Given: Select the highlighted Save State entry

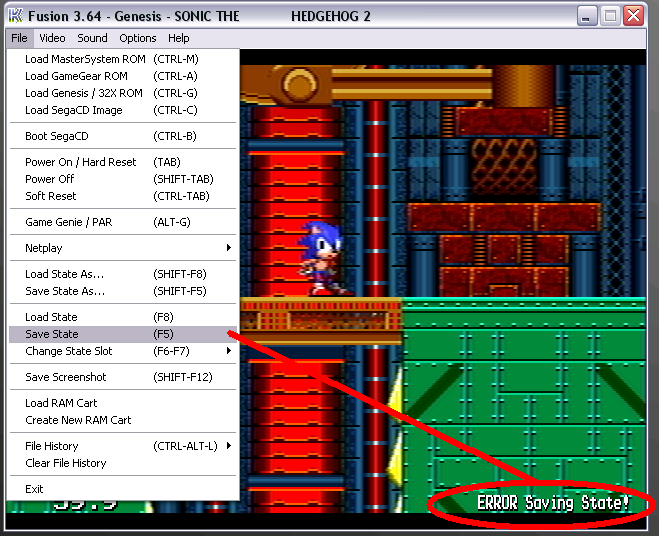Looking at the screenshot, I should [x=123, y=334].
